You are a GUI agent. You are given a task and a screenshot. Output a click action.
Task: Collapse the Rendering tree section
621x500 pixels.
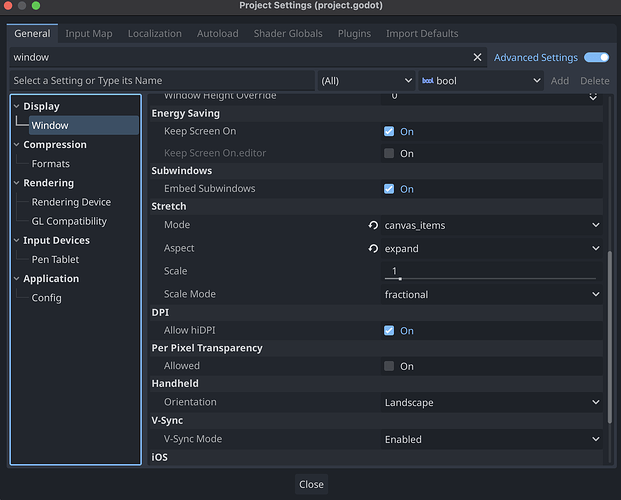point(17,183)
